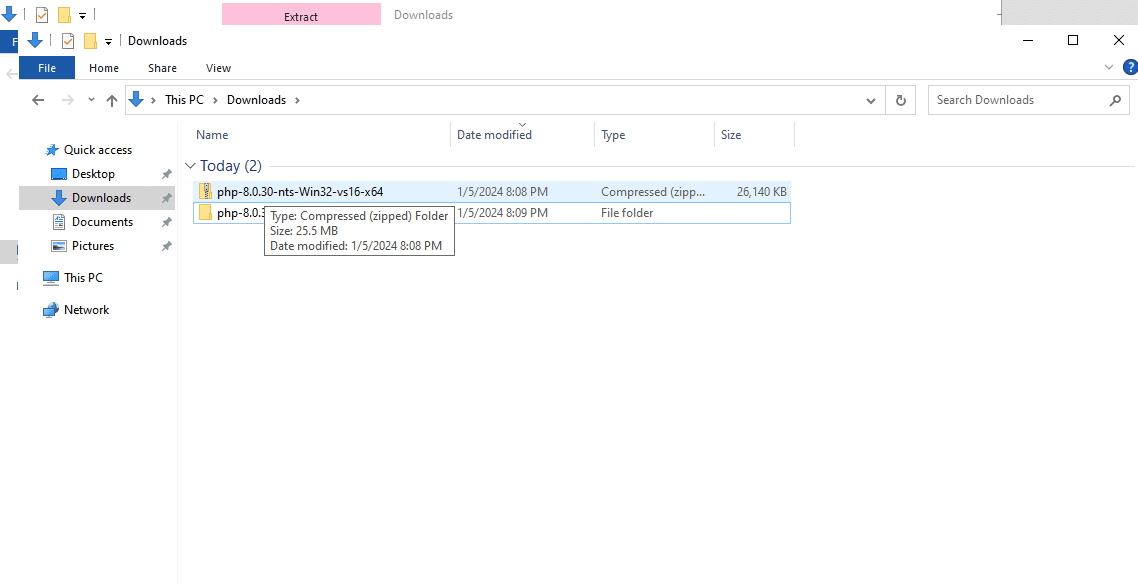The width and height of the screenshot is (1138, 584).
Task: Click the magnifier icon in the search box
Action: click(1115, 100)
